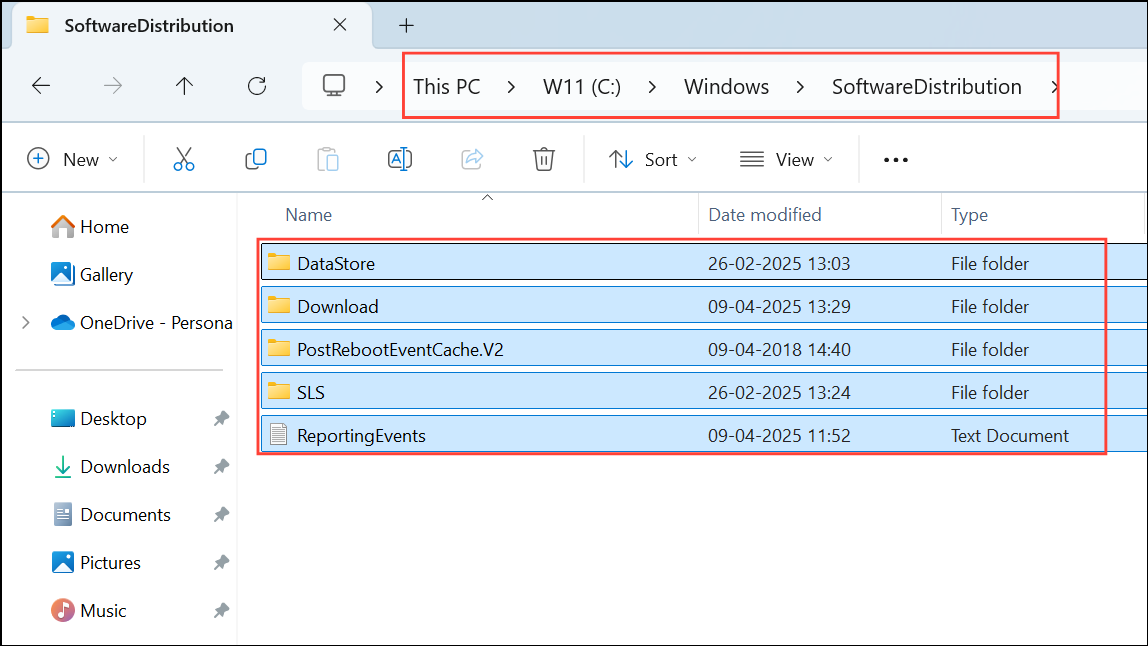
Task: Switch to the SoftwareDistribution tab
Action: (148, 25)
